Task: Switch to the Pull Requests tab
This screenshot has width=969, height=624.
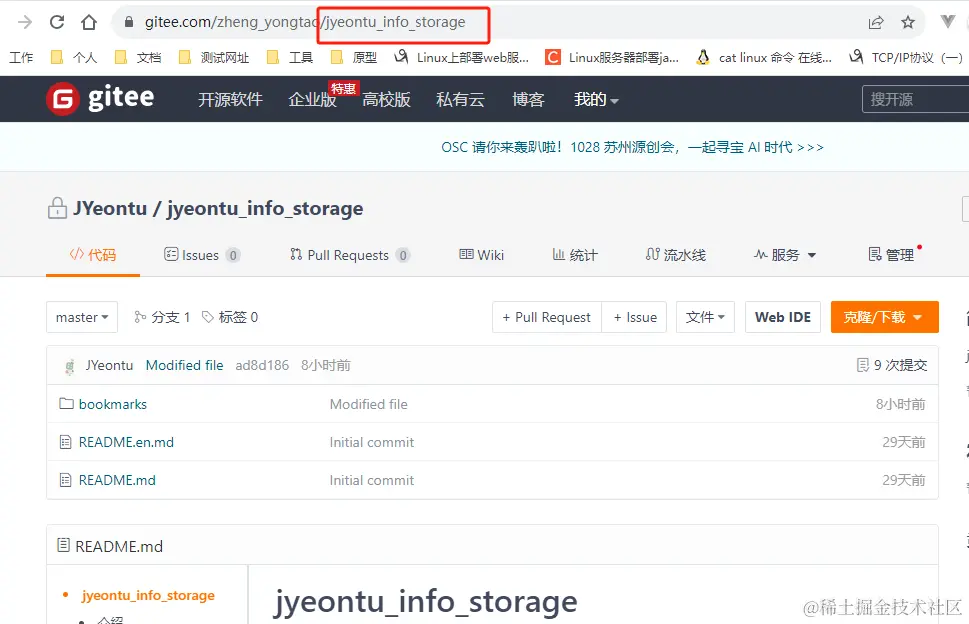Action: (350, 255)
